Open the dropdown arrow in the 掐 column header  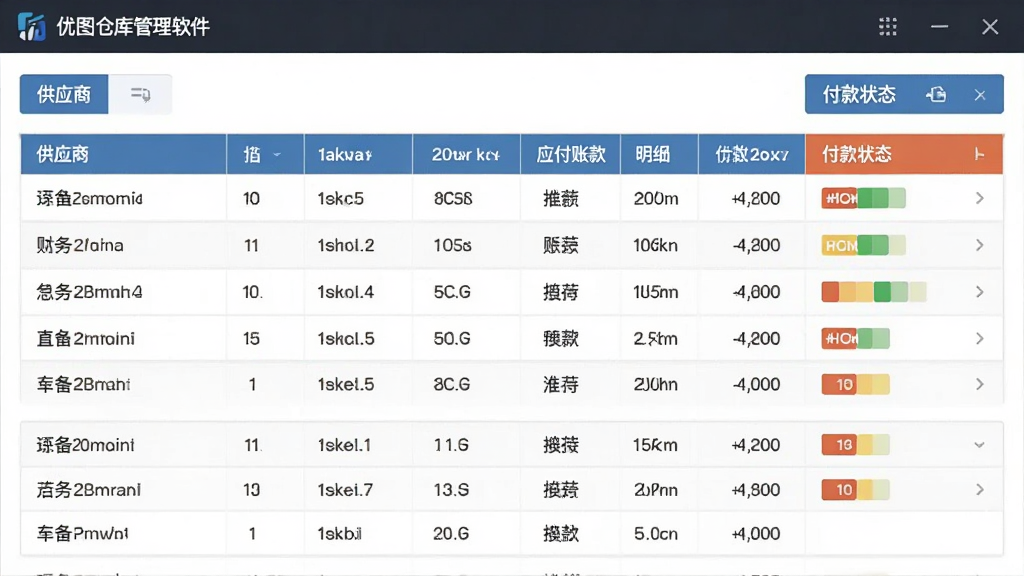pyautogui.click(x=277, y=155)
